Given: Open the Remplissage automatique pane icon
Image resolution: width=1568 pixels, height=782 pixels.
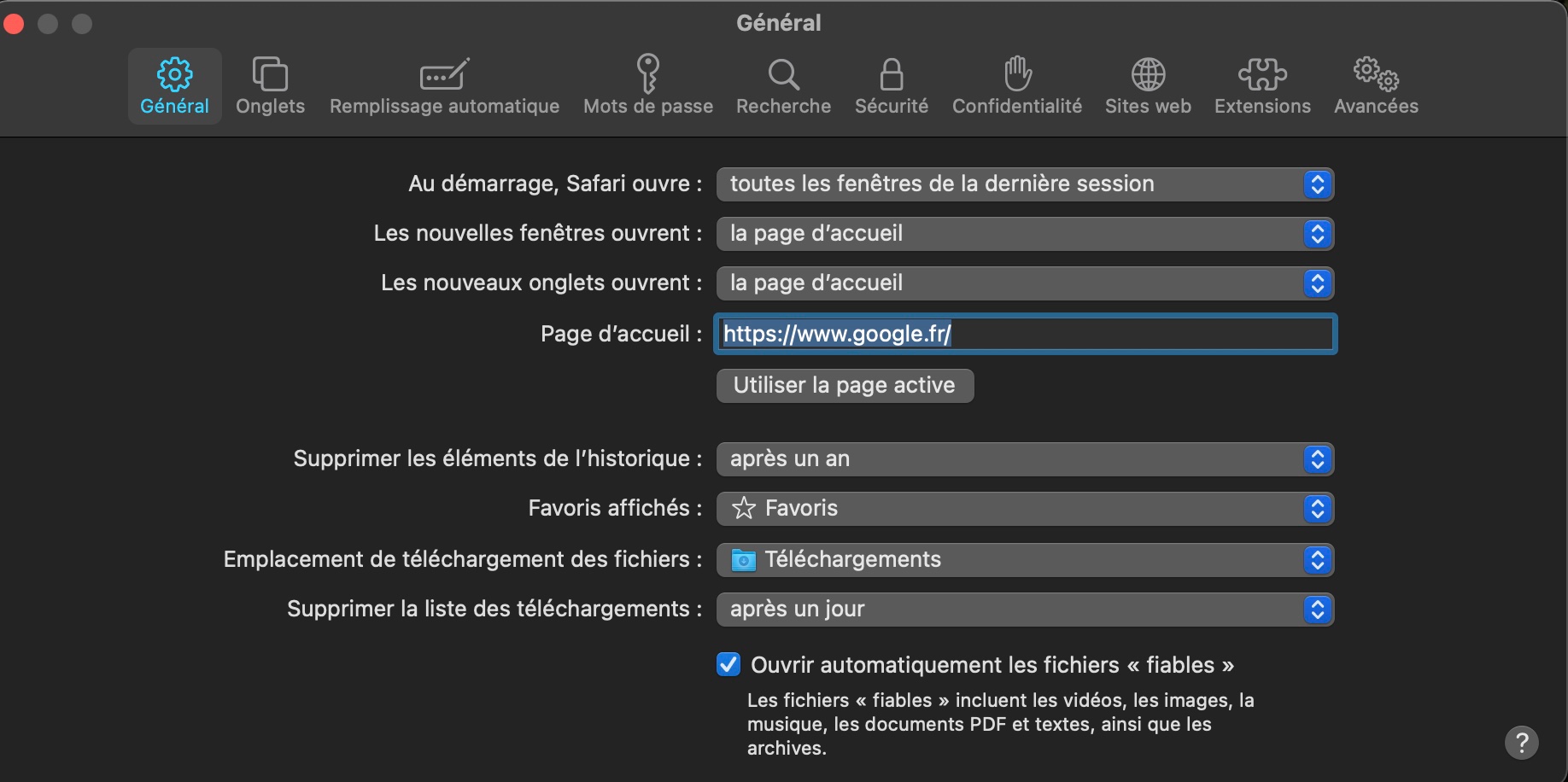Looking at the screenshot, I should tap(444, 75).
